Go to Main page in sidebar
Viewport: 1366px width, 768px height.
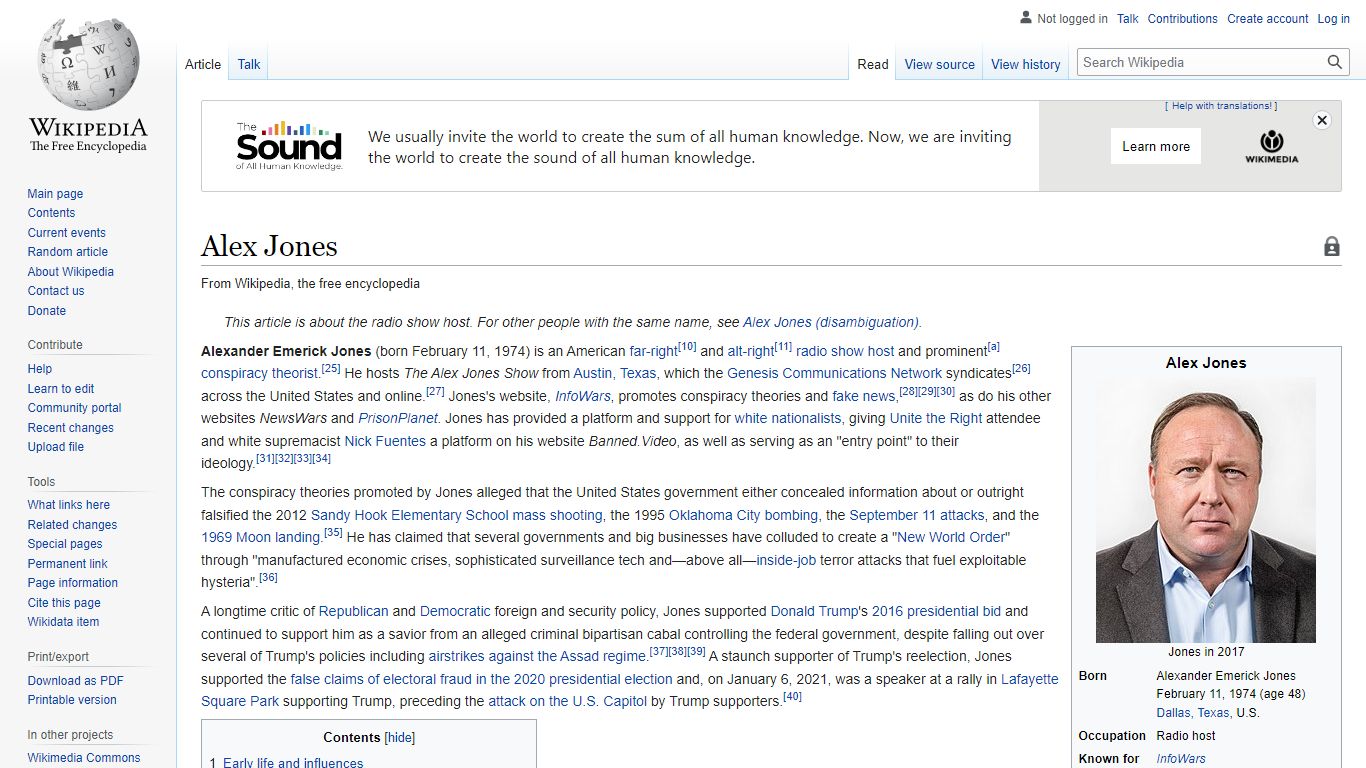pyautogui.click(x=55, y=194)
